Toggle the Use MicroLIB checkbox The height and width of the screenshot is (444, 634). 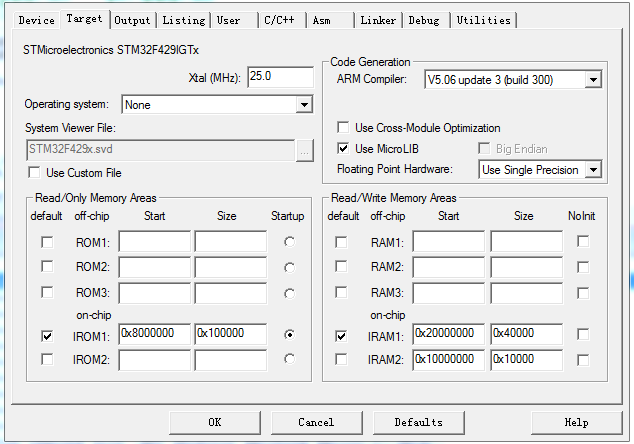pos(343,148)
